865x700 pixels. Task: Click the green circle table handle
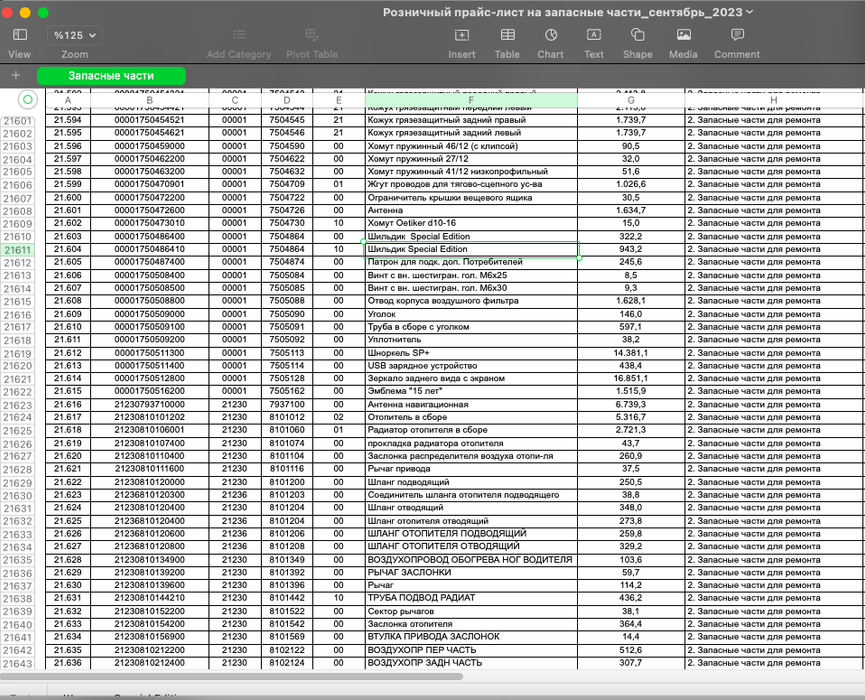[27, 98]
